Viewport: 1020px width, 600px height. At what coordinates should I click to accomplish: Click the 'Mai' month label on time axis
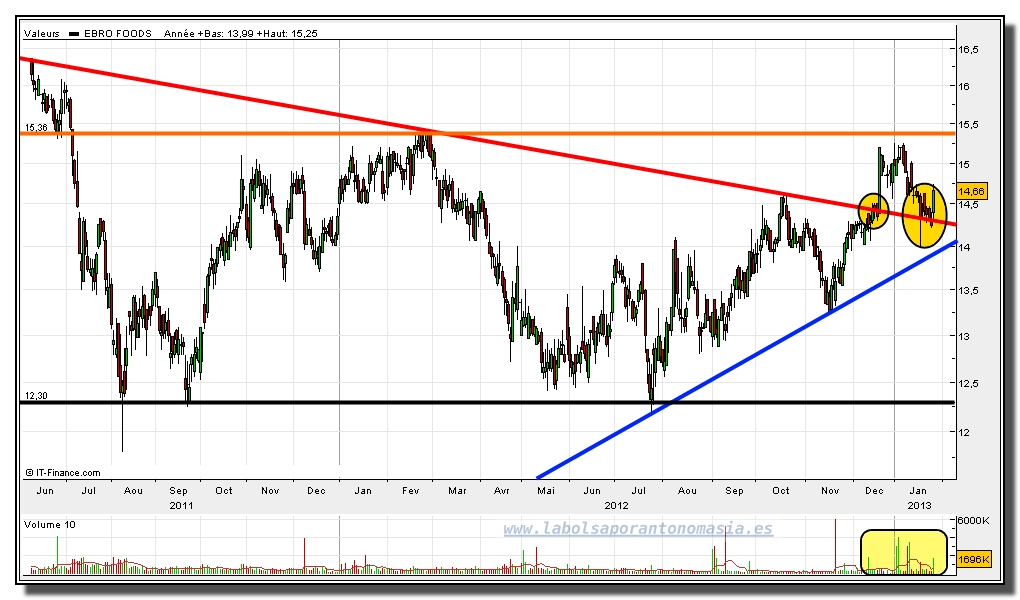(546, 491)
